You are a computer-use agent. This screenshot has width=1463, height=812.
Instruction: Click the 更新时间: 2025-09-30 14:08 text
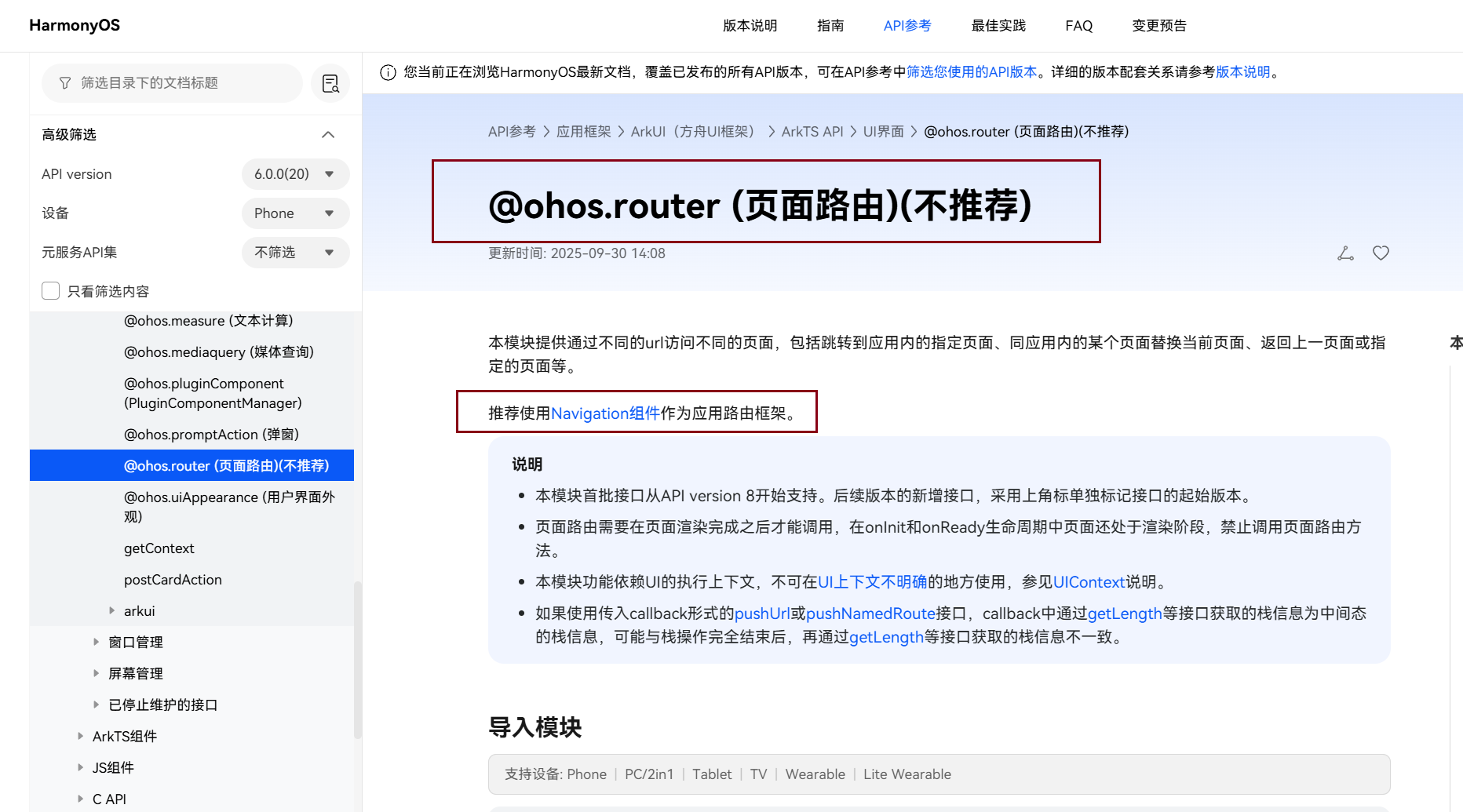pyautogui.click(x=577, y=253)
